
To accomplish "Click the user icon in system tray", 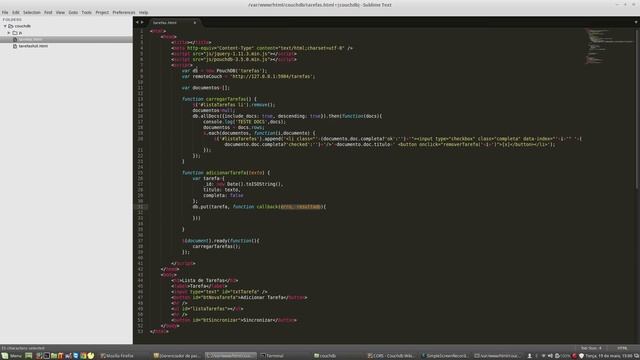I will 529,356.
